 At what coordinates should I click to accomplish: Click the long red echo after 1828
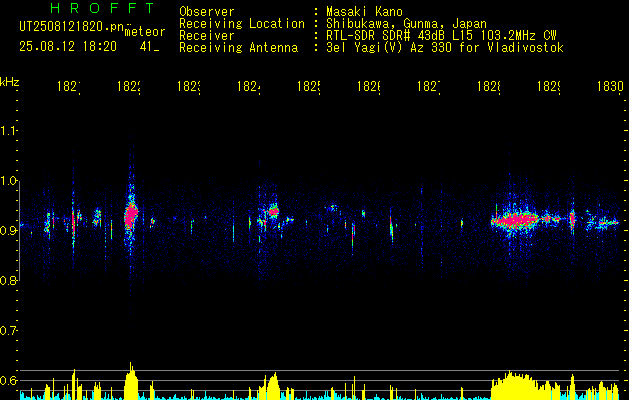[x=515, y=220]
